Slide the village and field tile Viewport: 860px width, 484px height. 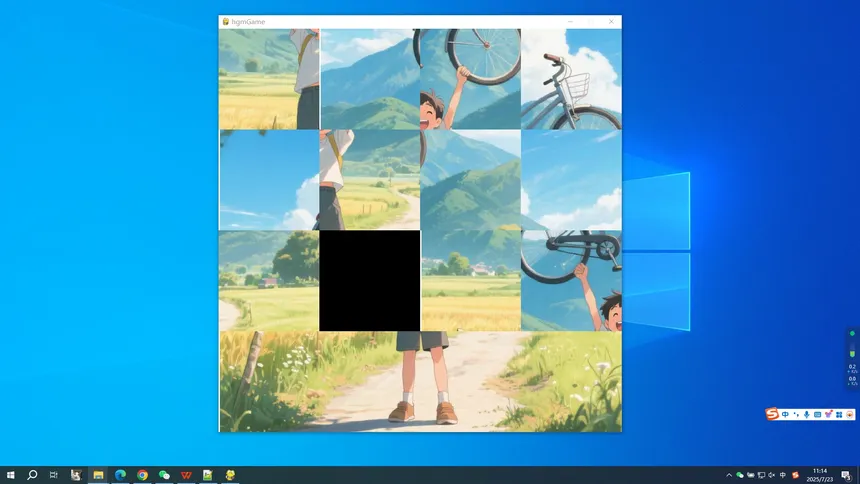click(471, 280)
